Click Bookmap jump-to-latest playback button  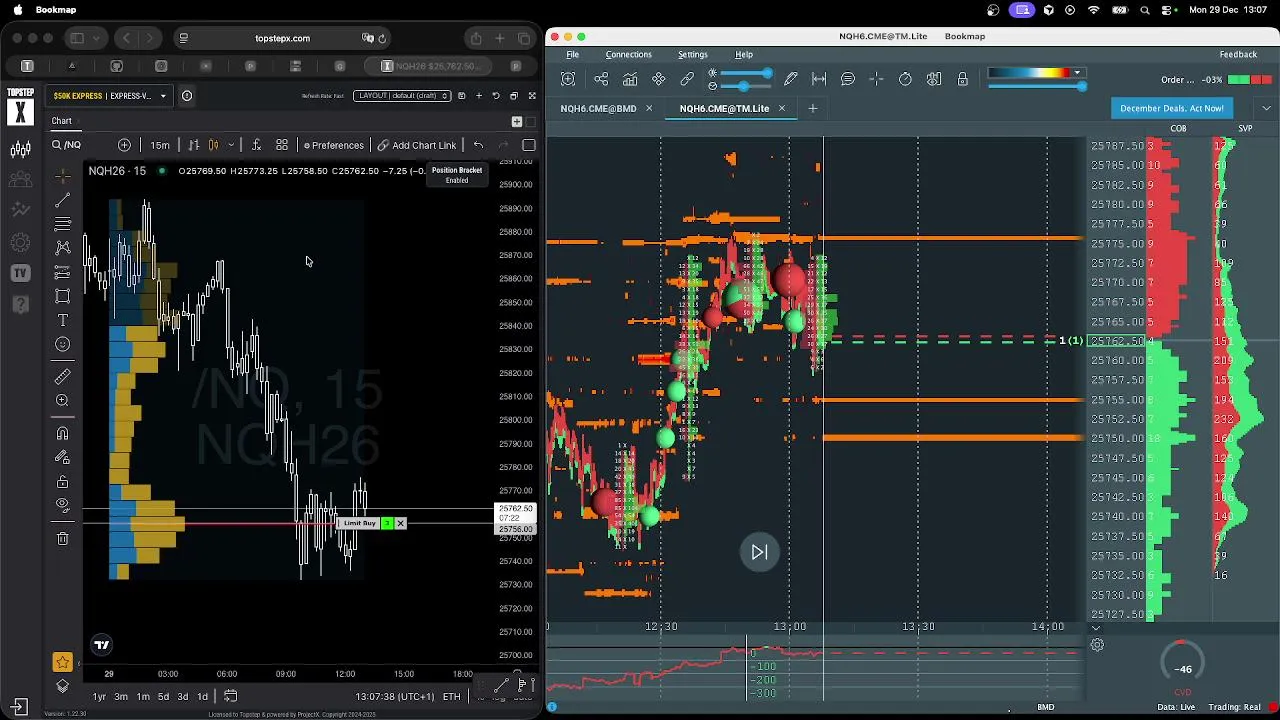pyautogui.click(x=759, y=552)
